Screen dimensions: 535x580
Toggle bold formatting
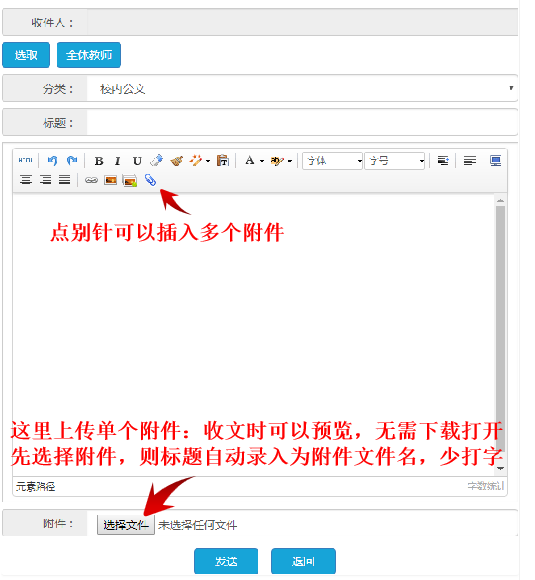tap(99, 161)
